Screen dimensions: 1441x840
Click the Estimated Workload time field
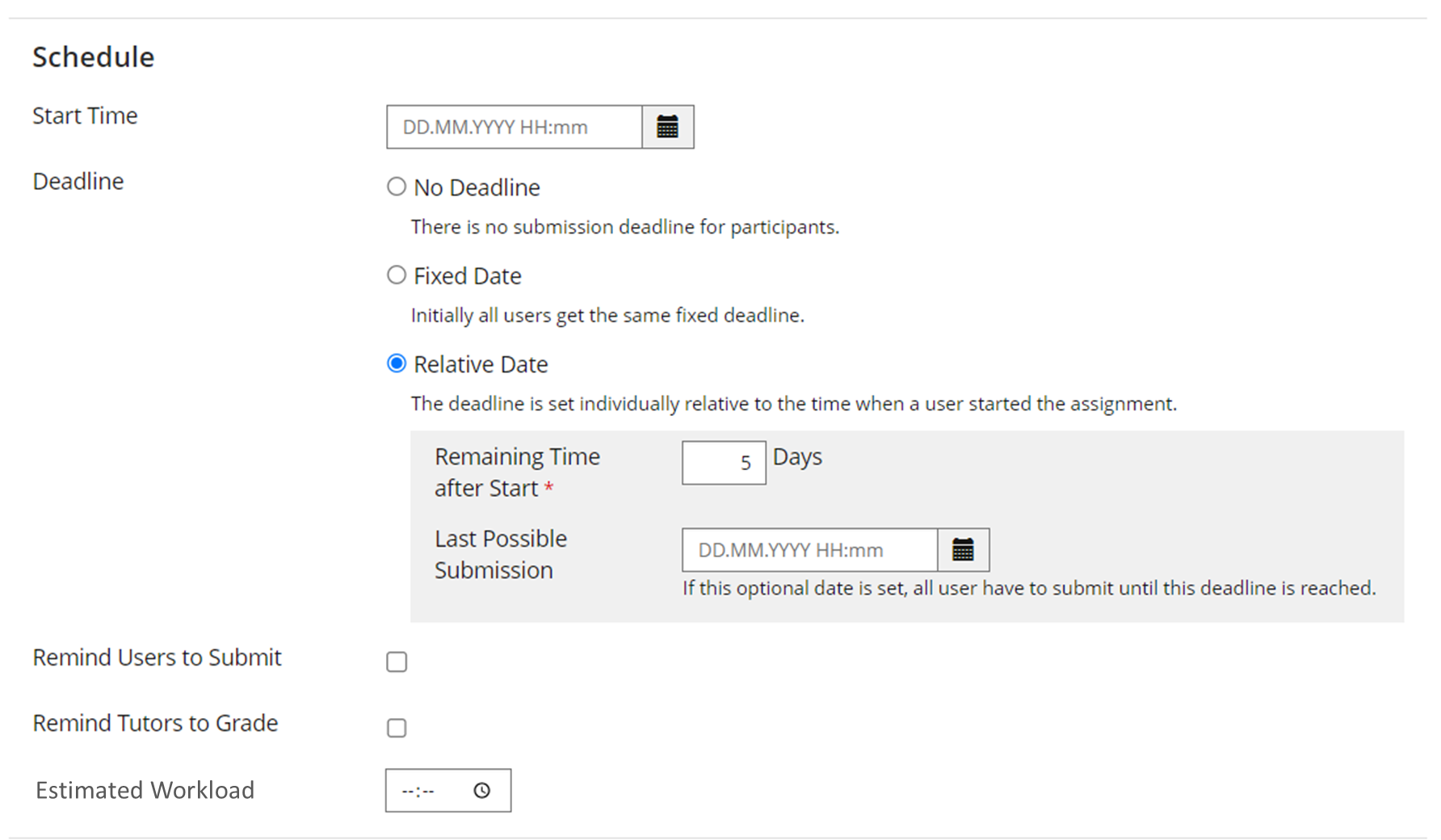(x=428, y=791)
